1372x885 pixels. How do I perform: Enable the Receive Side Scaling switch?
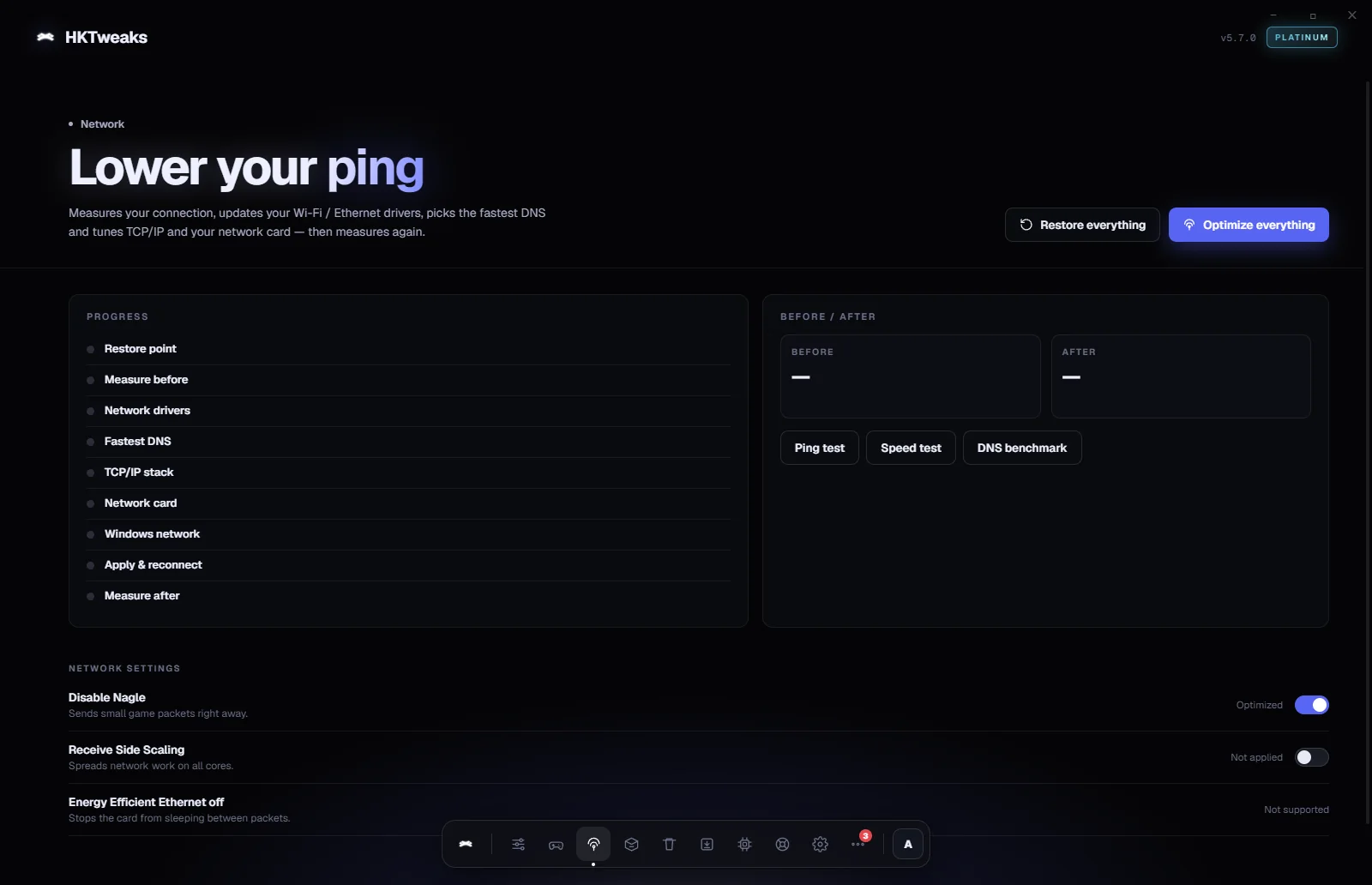tap(1311, 757)
